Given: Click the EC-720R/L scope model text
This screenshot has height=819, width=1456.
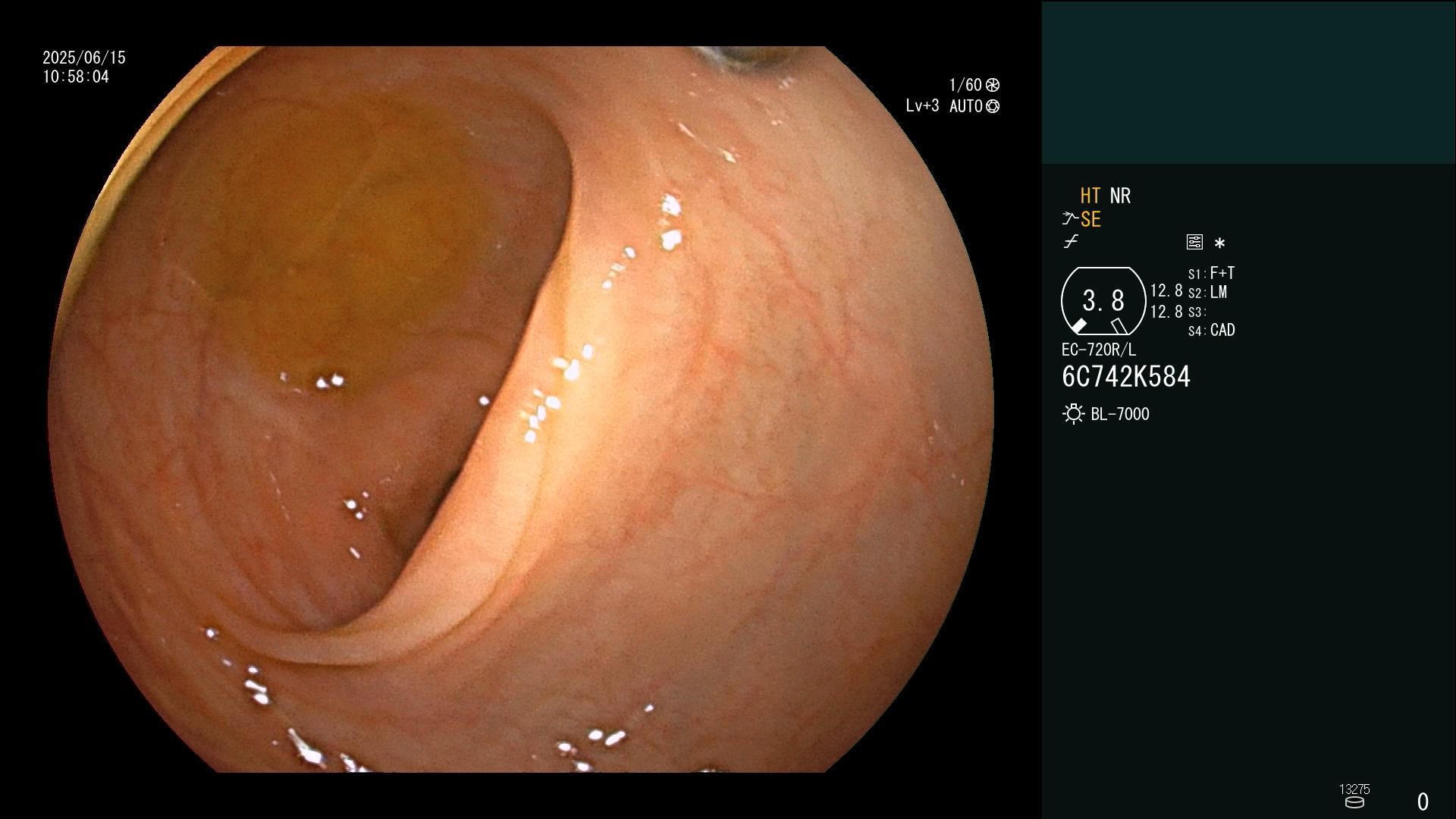Looking at the screenshot, I should pos(1099,350).
